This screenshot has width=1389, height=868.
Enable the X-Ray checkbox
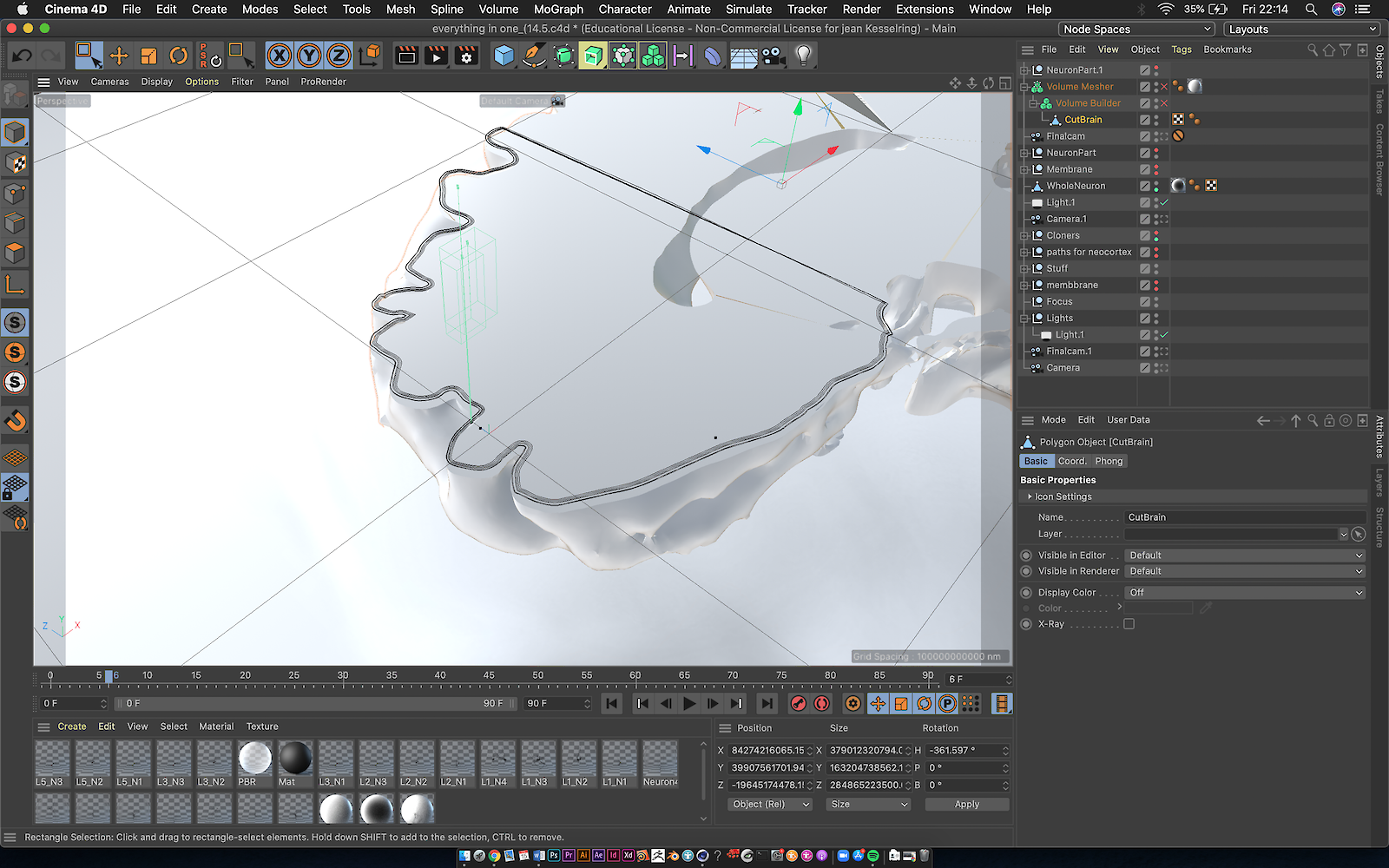(x=1129, y=624)
